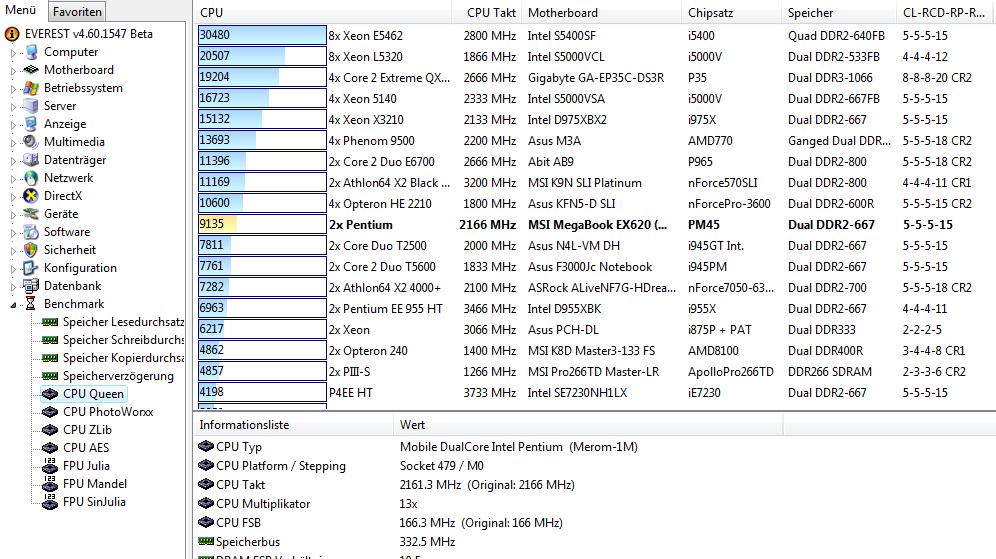996x559 pixels.
Task: Click the Speicherbus memory icon
Action: click(206, 541)
